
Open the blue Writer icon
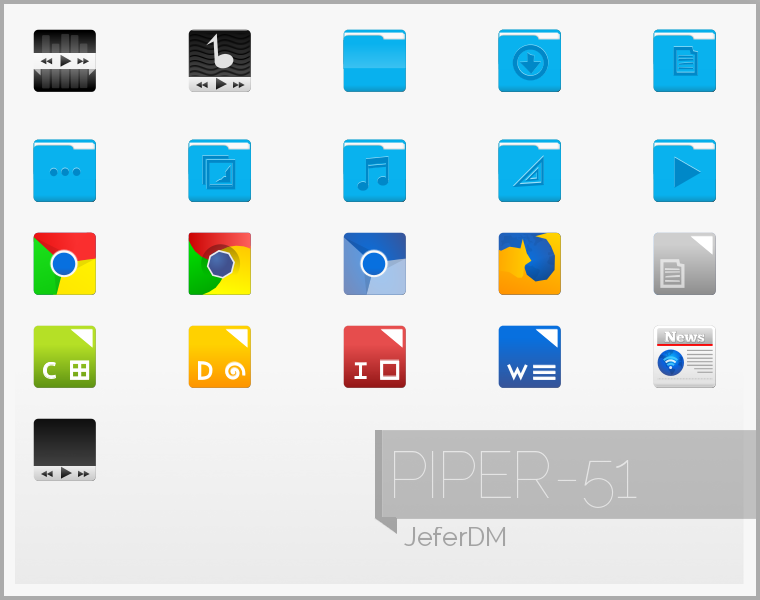(x=530, y=357)
